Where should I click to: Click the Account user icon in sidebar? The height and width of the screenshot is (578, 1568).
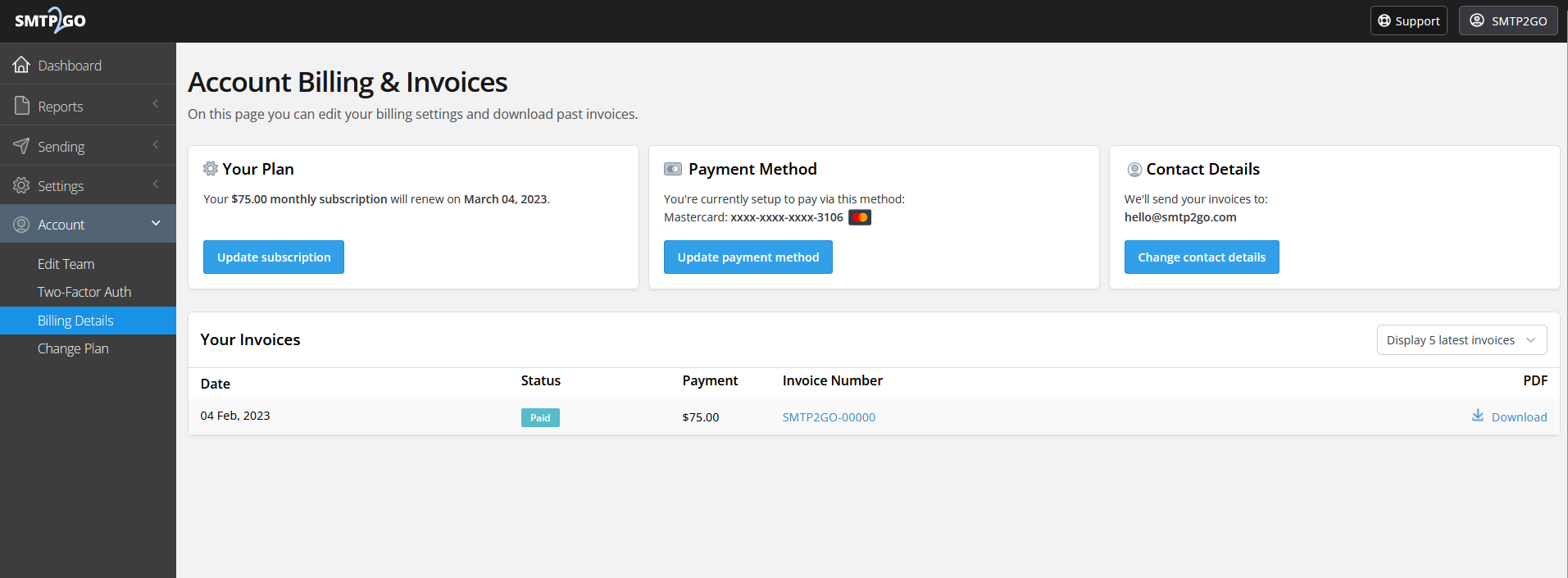21,224
